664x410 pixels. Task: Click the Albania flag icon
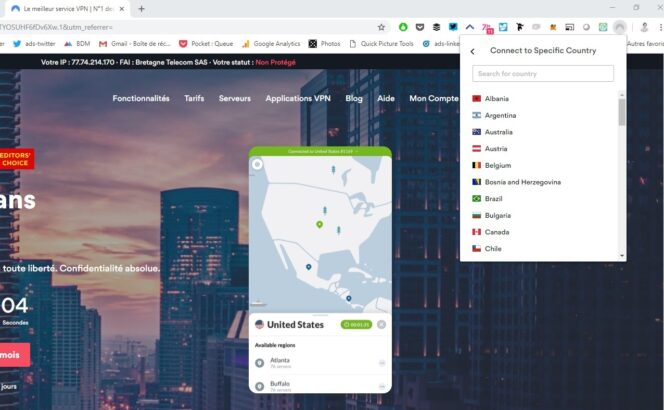coord(476,98)
